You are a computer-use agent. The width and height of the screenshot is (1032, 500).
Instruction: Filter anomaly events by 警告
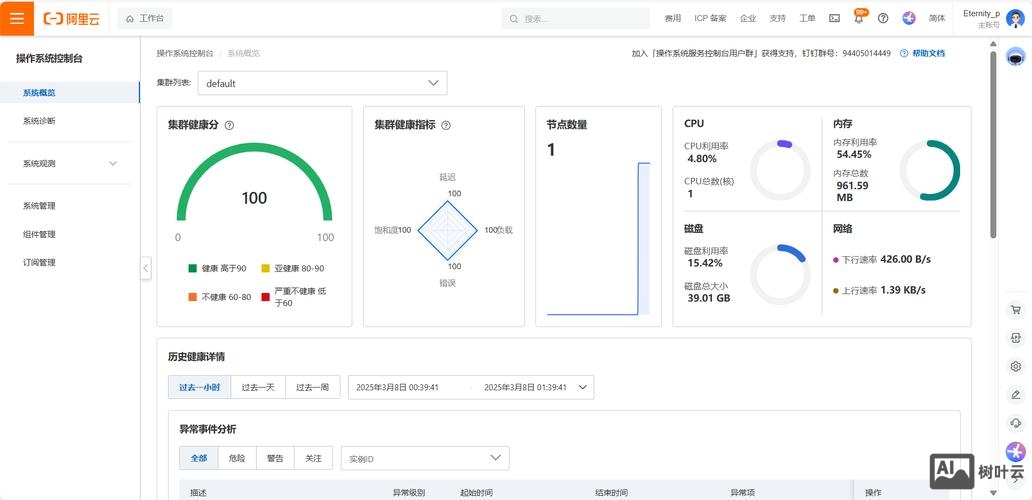tap(275, 458)
